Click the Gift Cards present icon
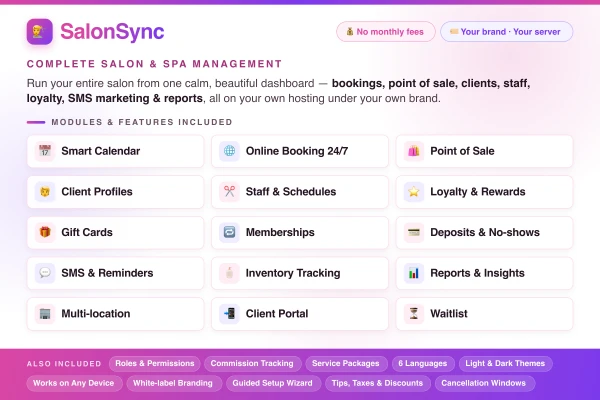The image size is (600, 400). click(45, 232)
